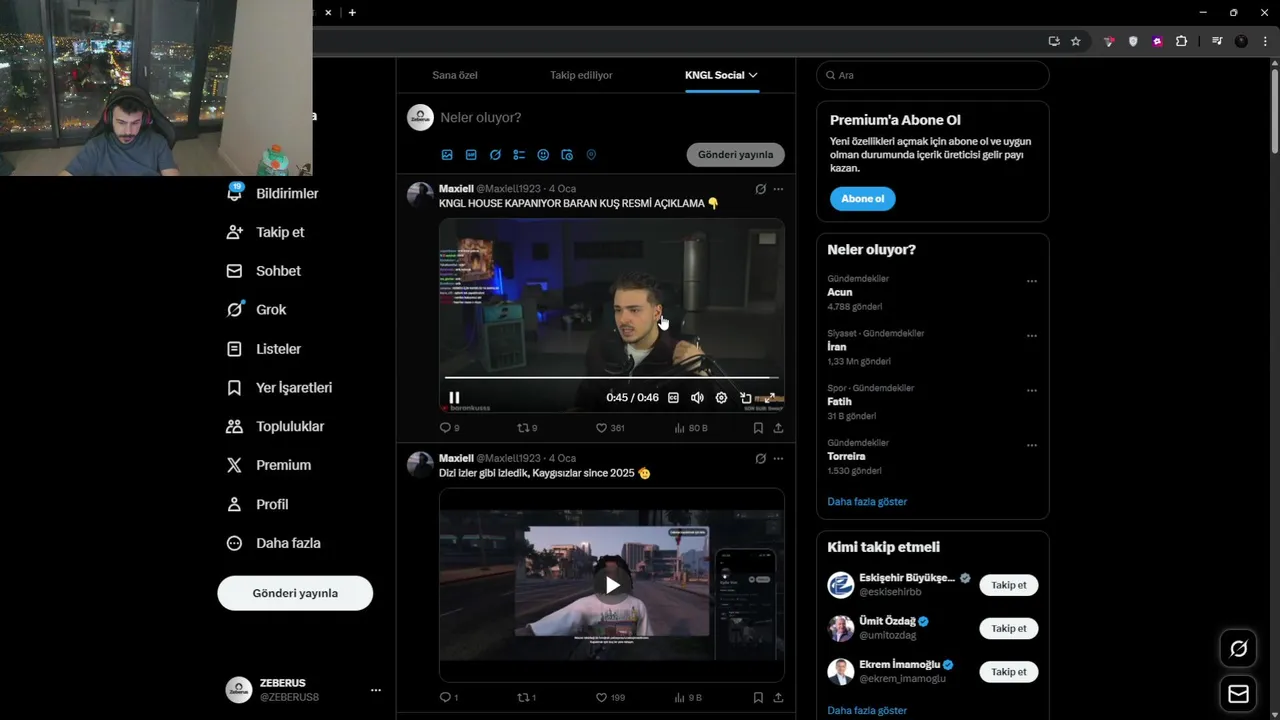
Task: Pause the playing video
Action: coord(454,398)
